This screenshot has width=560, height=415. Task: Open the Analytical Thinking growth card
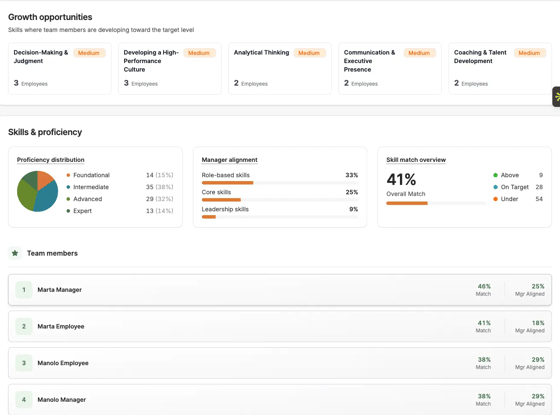point(280,69)
